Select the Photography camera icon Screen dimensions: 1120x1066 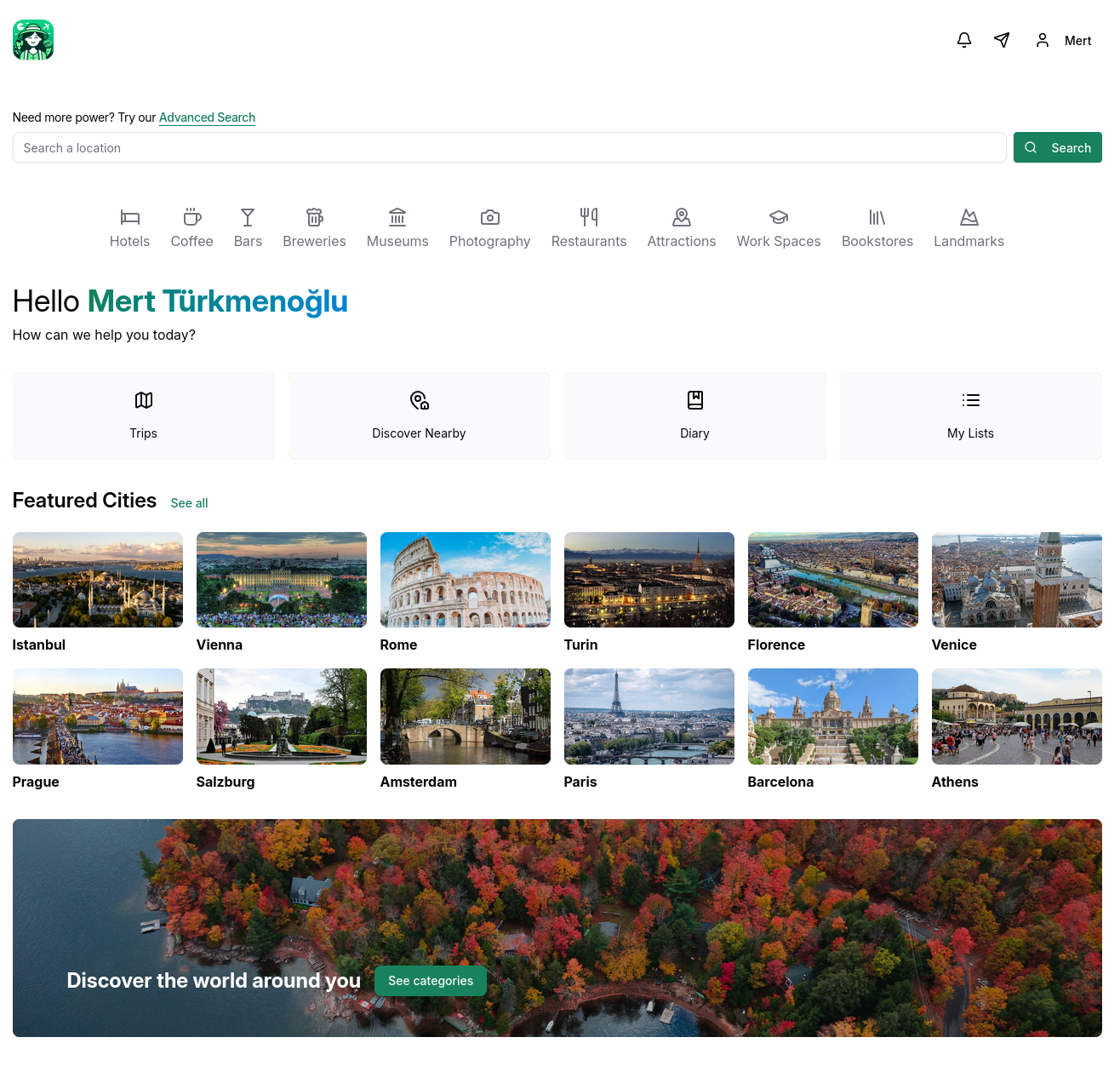[x=490, y=217]
